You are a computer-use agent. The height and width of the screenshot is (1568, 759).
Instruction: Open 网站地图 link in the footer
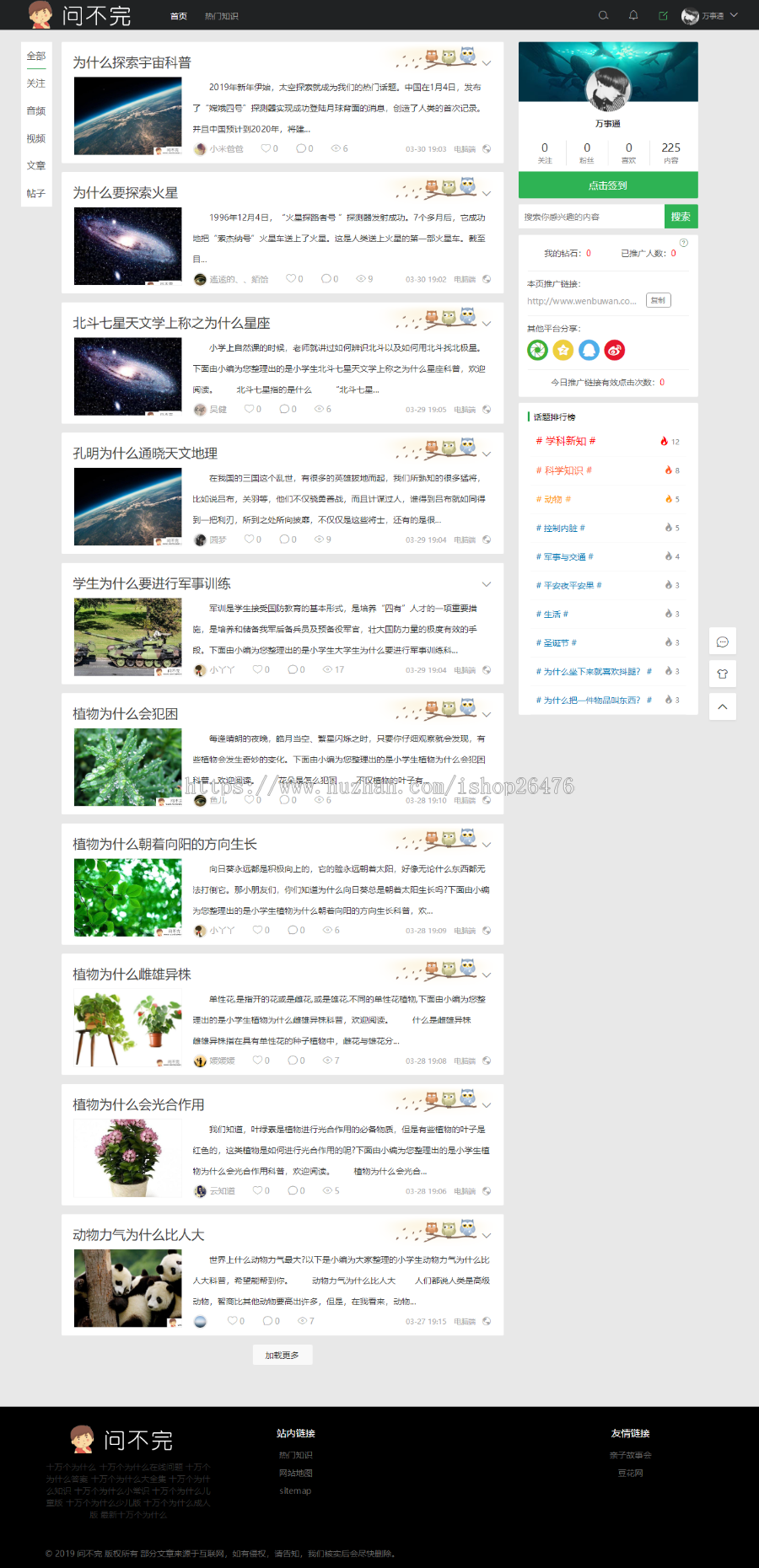296,1473
